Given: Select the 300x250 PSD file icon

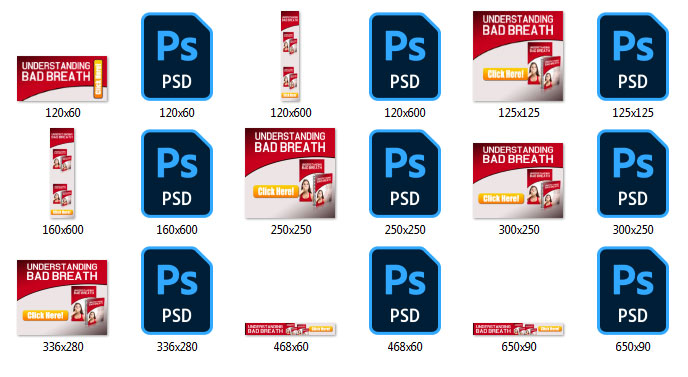Looking at the screenshot, I should 633,173.
